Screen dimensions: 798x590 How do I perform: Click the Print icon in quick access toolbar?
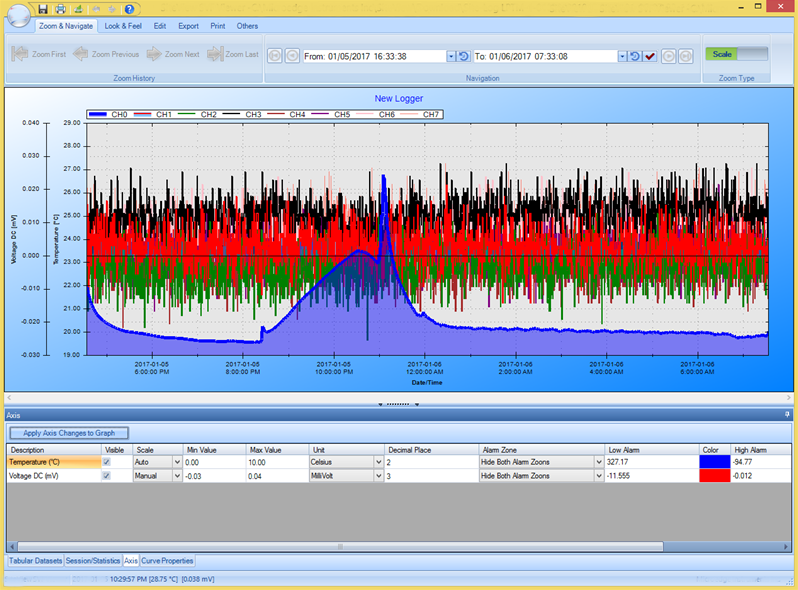point(62,8)
